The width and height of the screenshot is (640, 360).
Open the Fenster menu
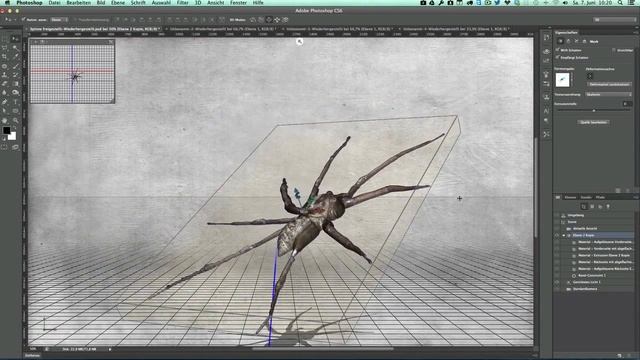pyautogui.click(x=238, y=3)
